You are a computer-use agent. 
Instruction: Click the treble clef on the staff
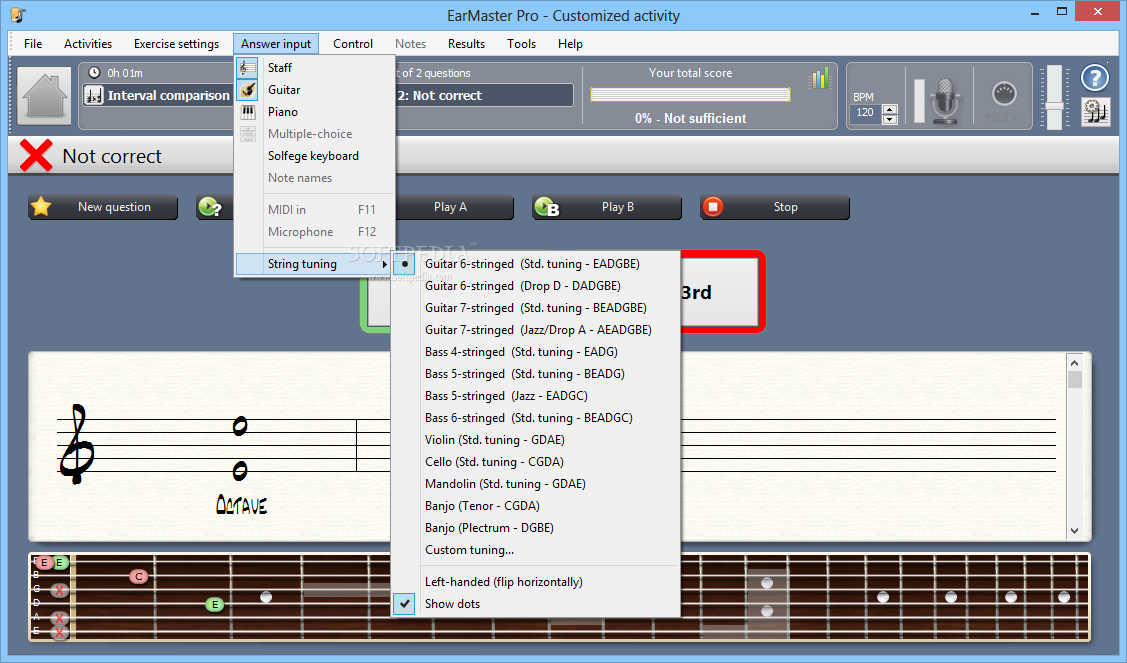click(76, 444)
